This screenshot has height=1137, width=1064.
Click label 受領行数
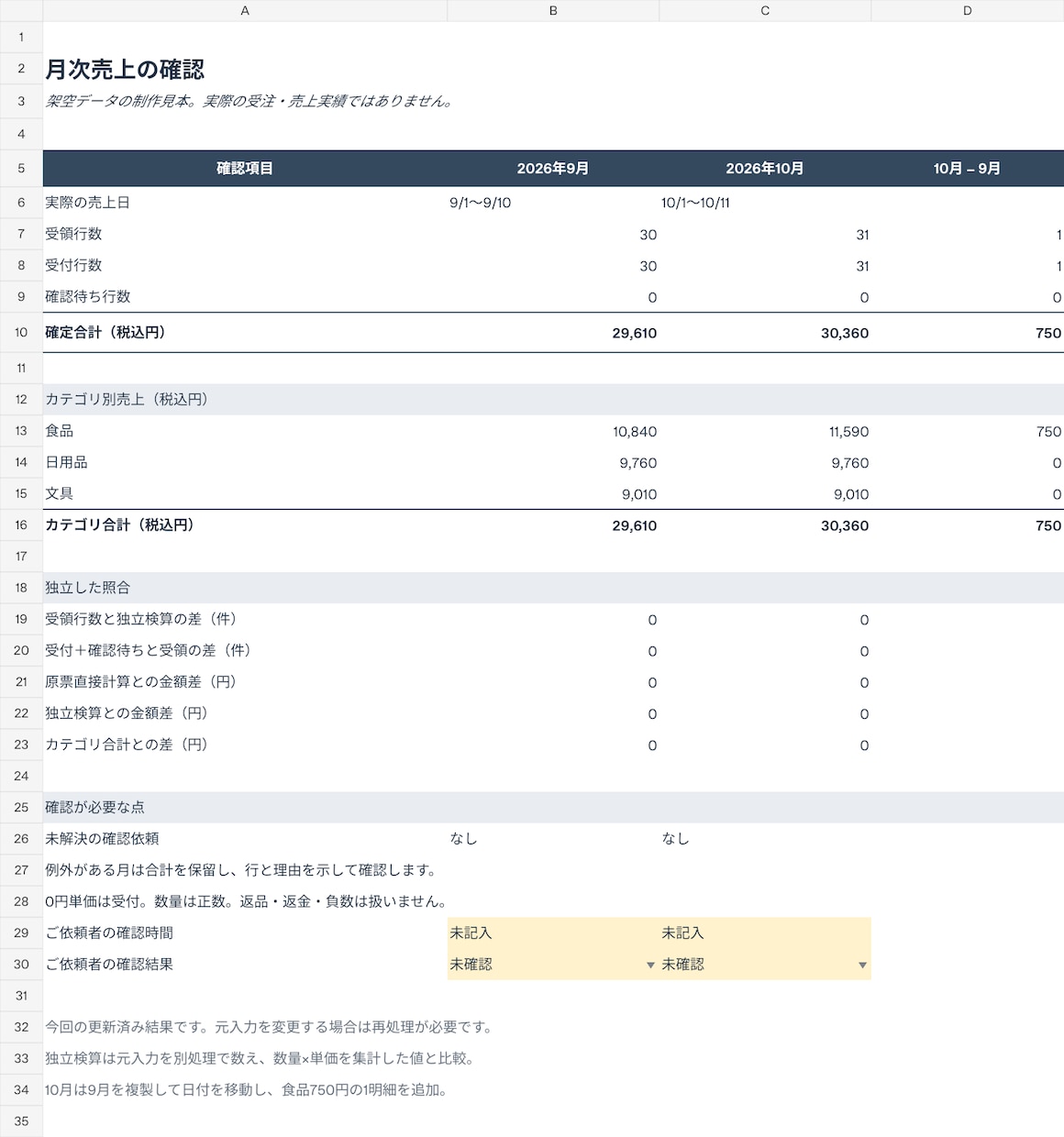73,234
